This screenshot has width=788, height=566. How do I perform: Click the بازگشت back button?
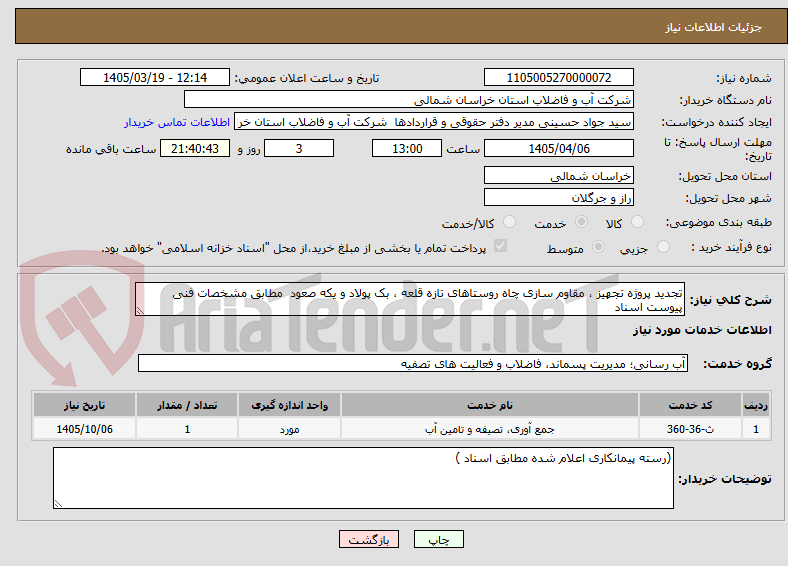click(369, 539)
